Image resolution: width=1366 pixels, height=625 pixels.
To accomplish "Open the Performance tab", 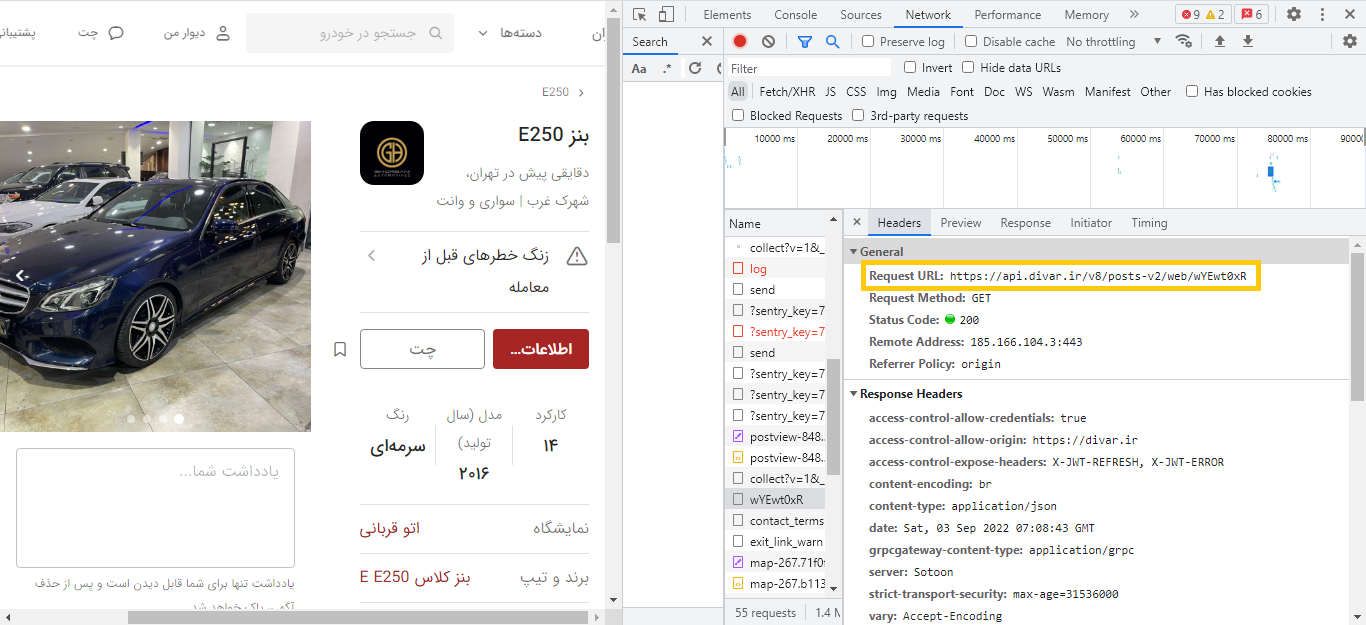I will (x=1008, y=14).
